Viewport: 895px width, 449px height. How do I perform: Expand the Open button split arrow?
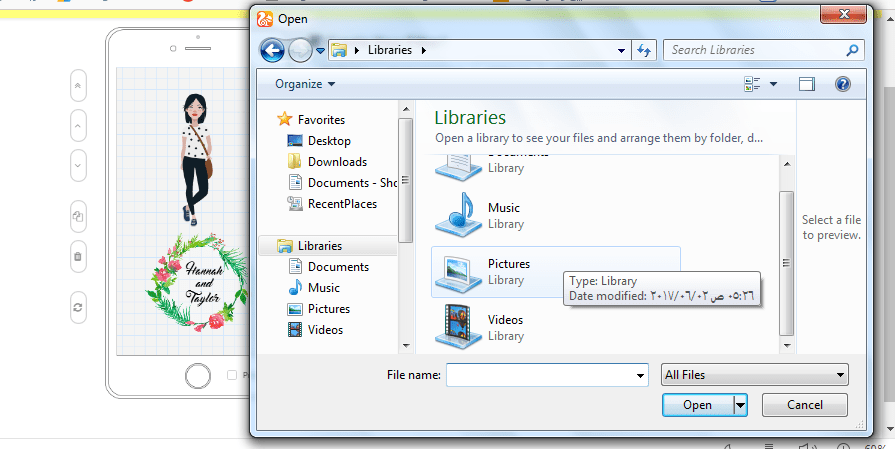(740, 406)
